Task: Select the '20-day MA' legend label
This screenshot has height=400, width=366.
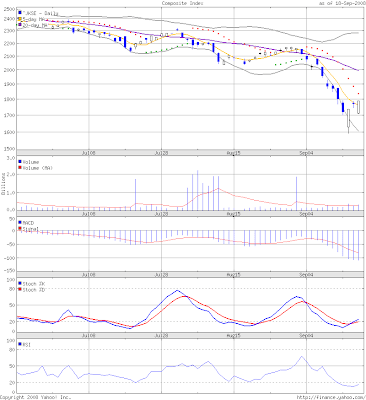Action: [35, 25]
